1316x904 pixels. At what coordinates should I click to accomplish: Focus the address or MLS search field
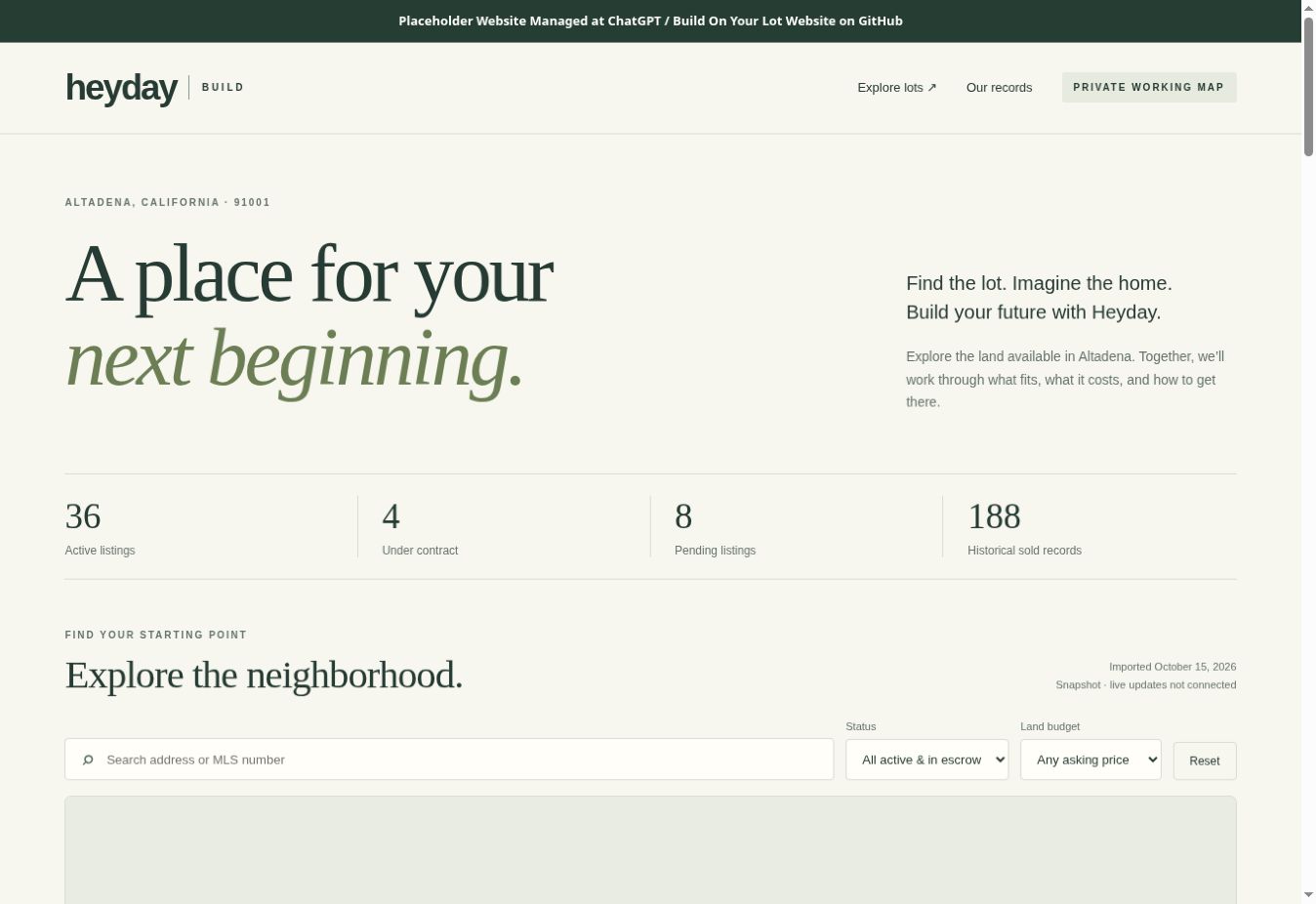tap(449, 760)
